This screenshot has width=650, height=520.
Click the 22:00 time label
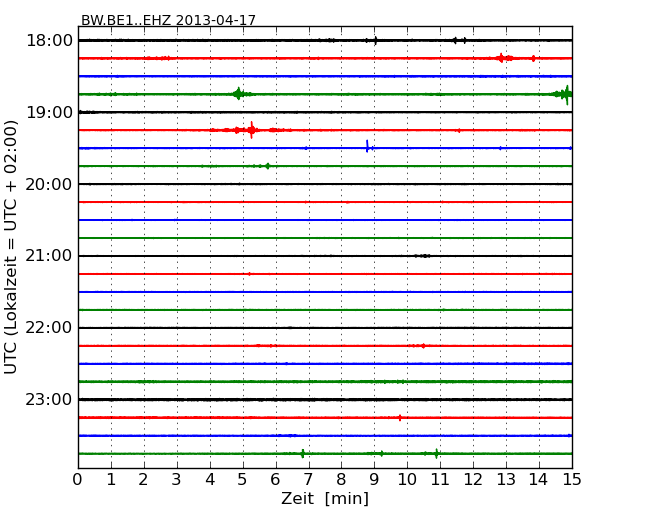coord(49,328)
